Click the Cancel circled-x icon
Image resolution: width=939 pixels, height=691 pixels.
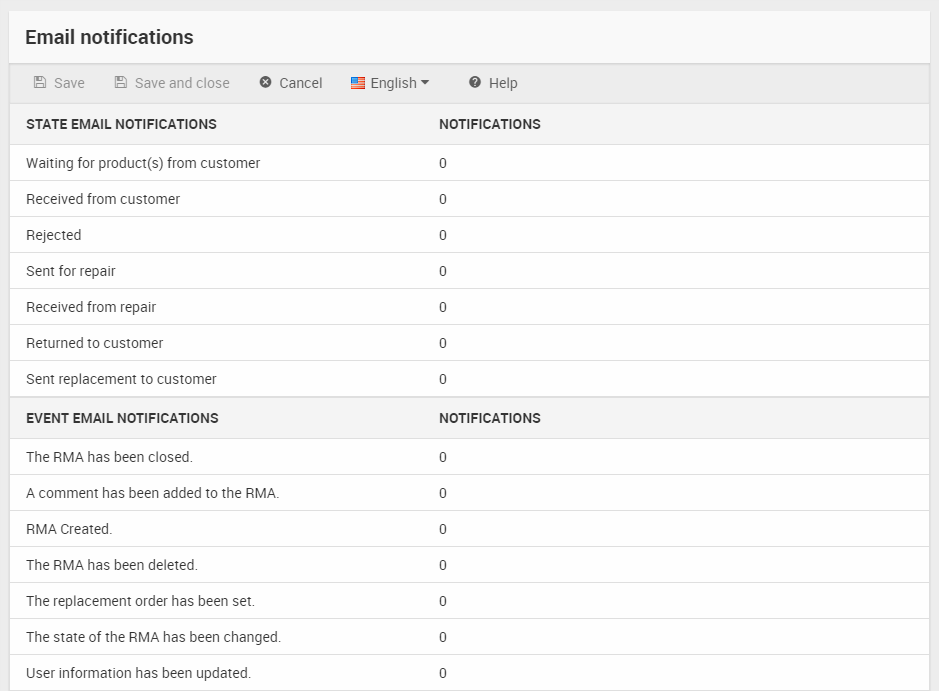click(x=266, y=83)
